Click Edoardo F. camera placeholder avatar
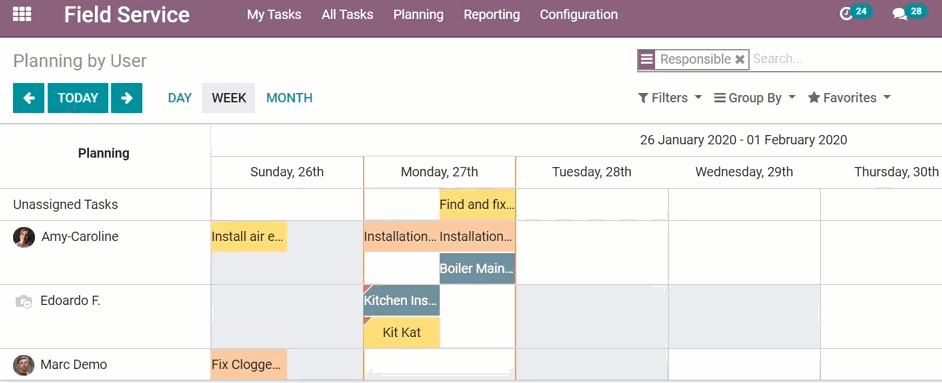This screenshot has height=383, width=942. tap(23, 301)
